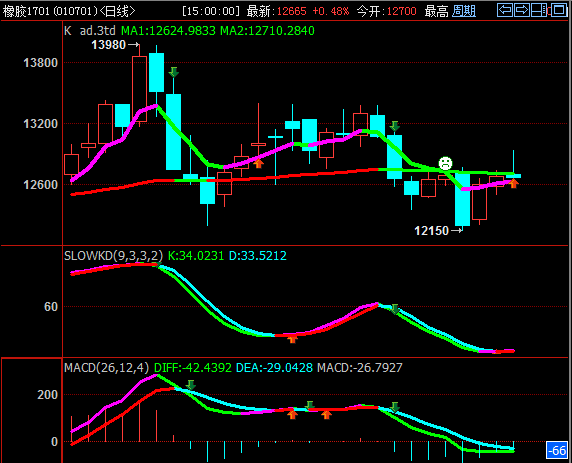The image size is (572, 463).
Task: Click the green sell arrow near 13800
Action: tap(174, 72)
